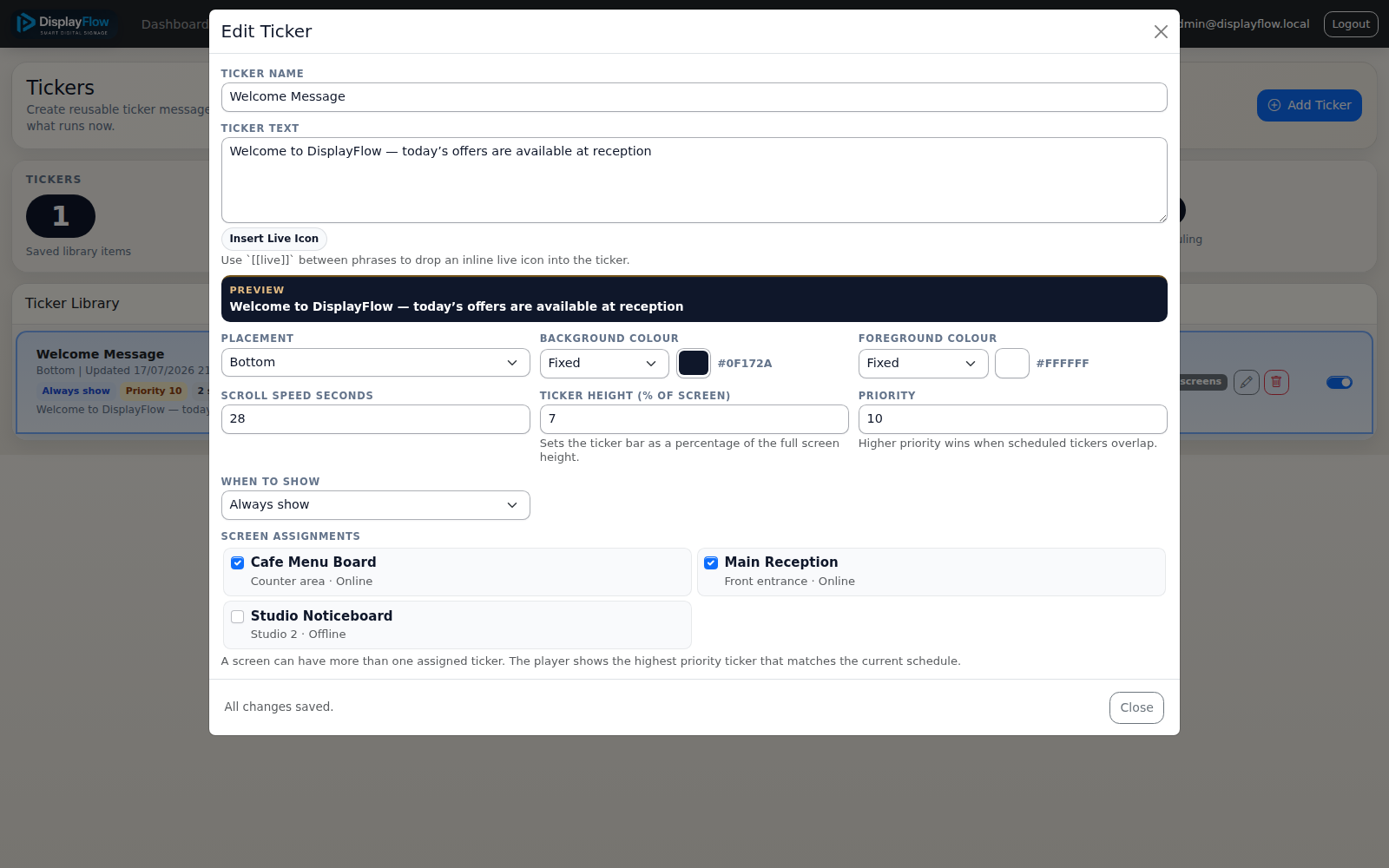Click the 'Edit Ticker' dialog title

[267, 31]
